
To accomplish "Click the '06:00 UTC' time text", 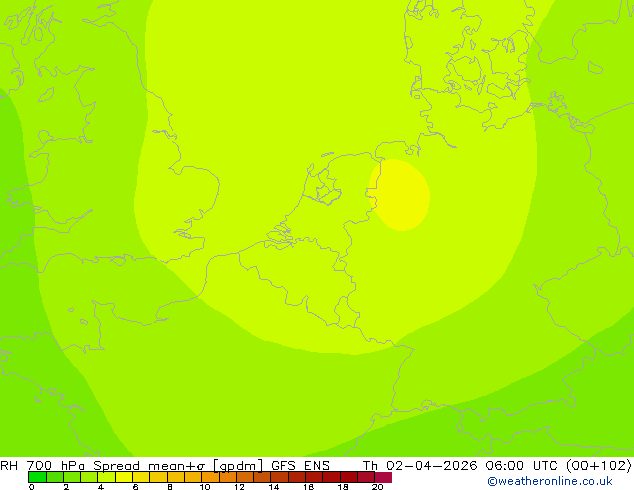I will tap(522, 465).
